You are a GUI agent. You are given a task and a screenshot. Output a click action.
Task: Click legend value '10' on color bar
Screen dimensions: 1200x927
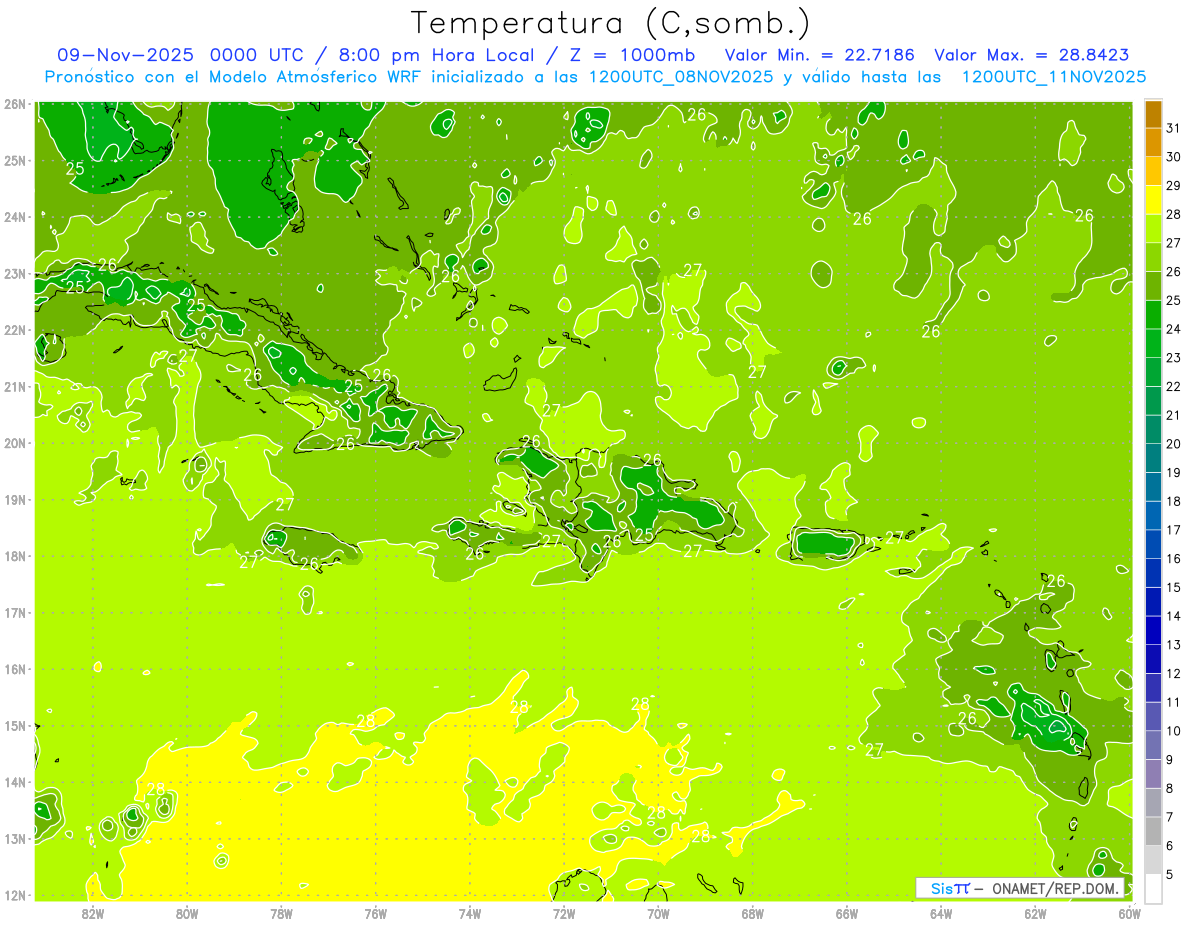[x=1173, y=731]
